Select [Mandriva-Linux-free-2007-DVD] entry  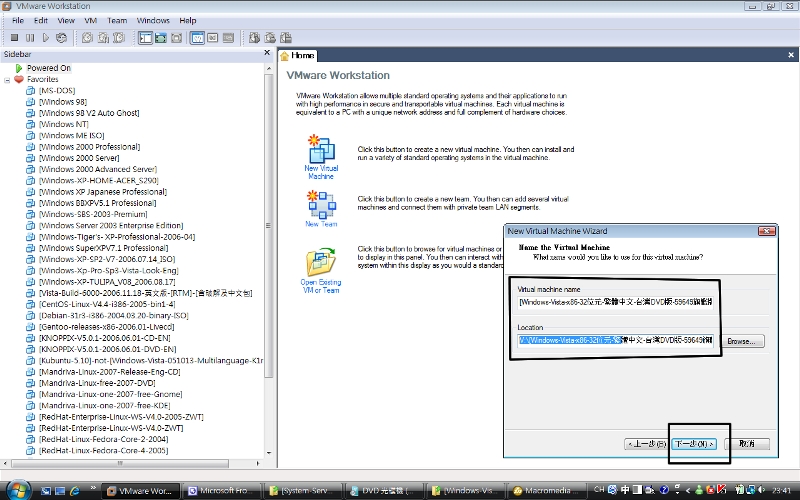[97, 383]
